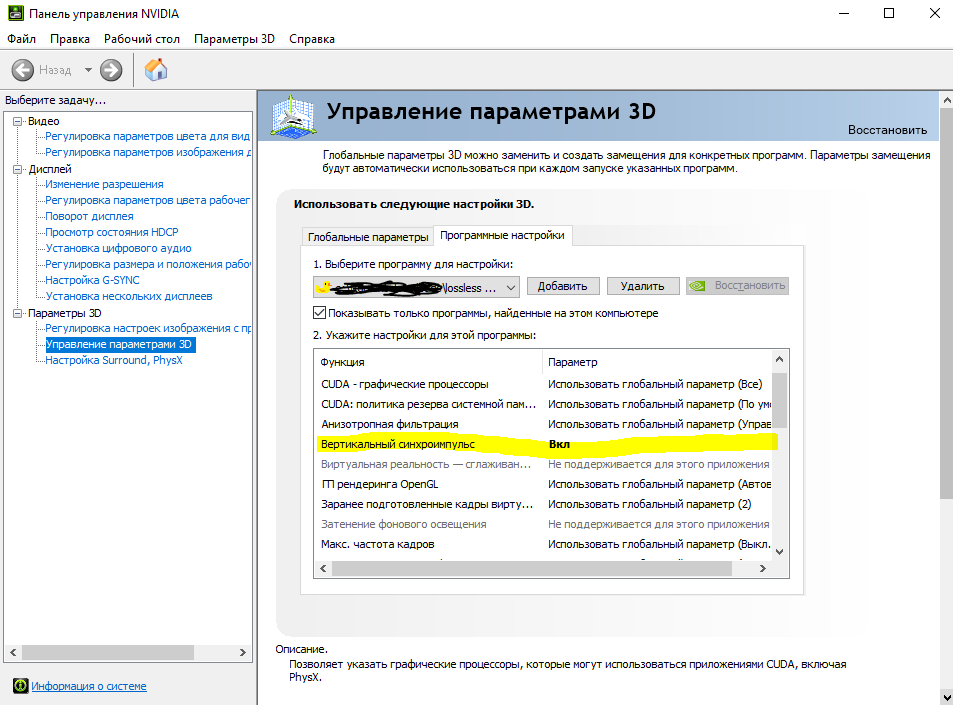This screenshot has width=953, height=705.
Task: Click settings list scroll up arrow
Action: pyautogui.click(x=780, y=360)
